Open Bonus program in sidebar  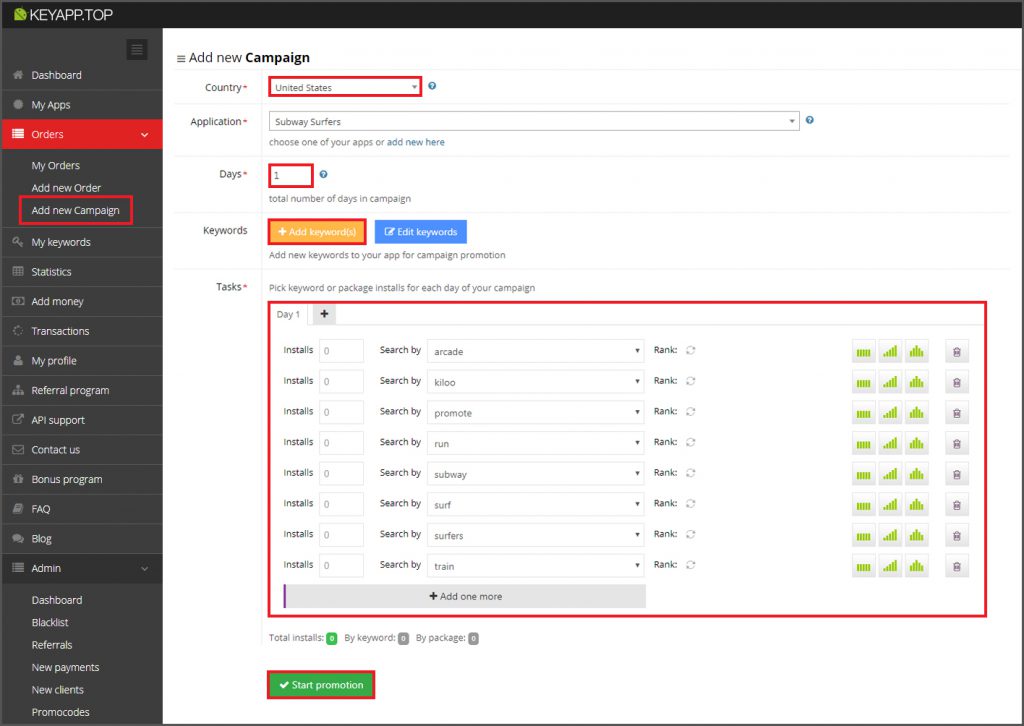[67, 479]
